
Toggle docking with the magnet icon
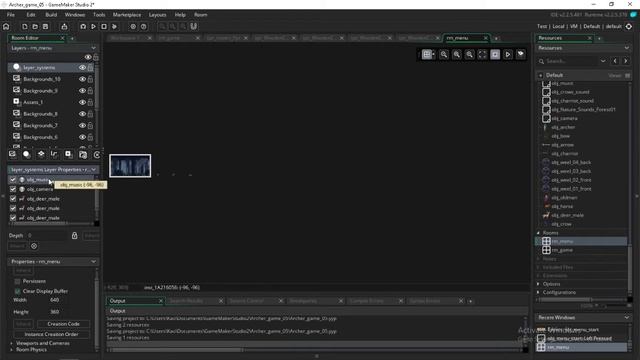pyautogui.click(x=193, y=27)
